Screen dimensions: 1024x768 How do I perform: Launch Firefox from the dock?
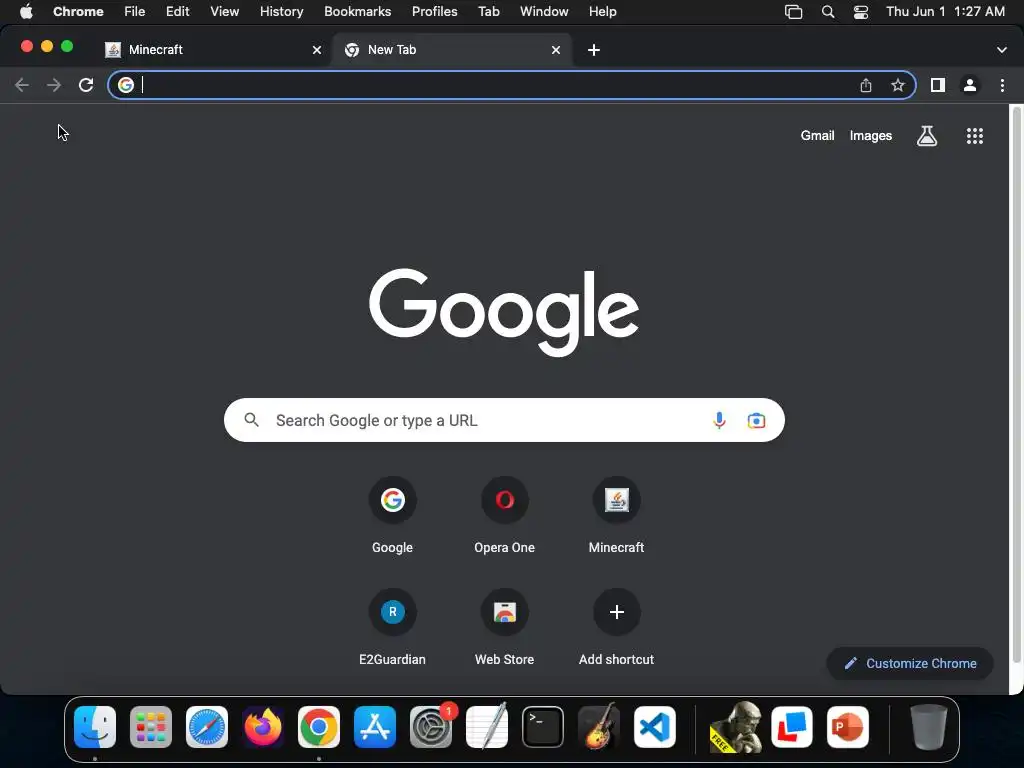pos(263,727)
